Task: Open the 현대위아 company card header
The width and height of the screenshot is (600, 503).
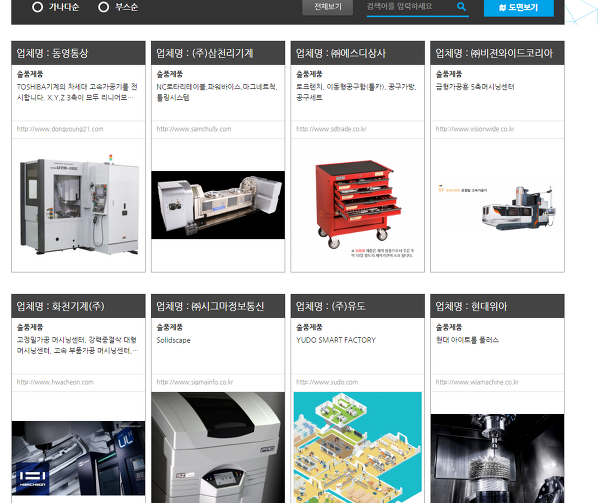Action: 497,306
